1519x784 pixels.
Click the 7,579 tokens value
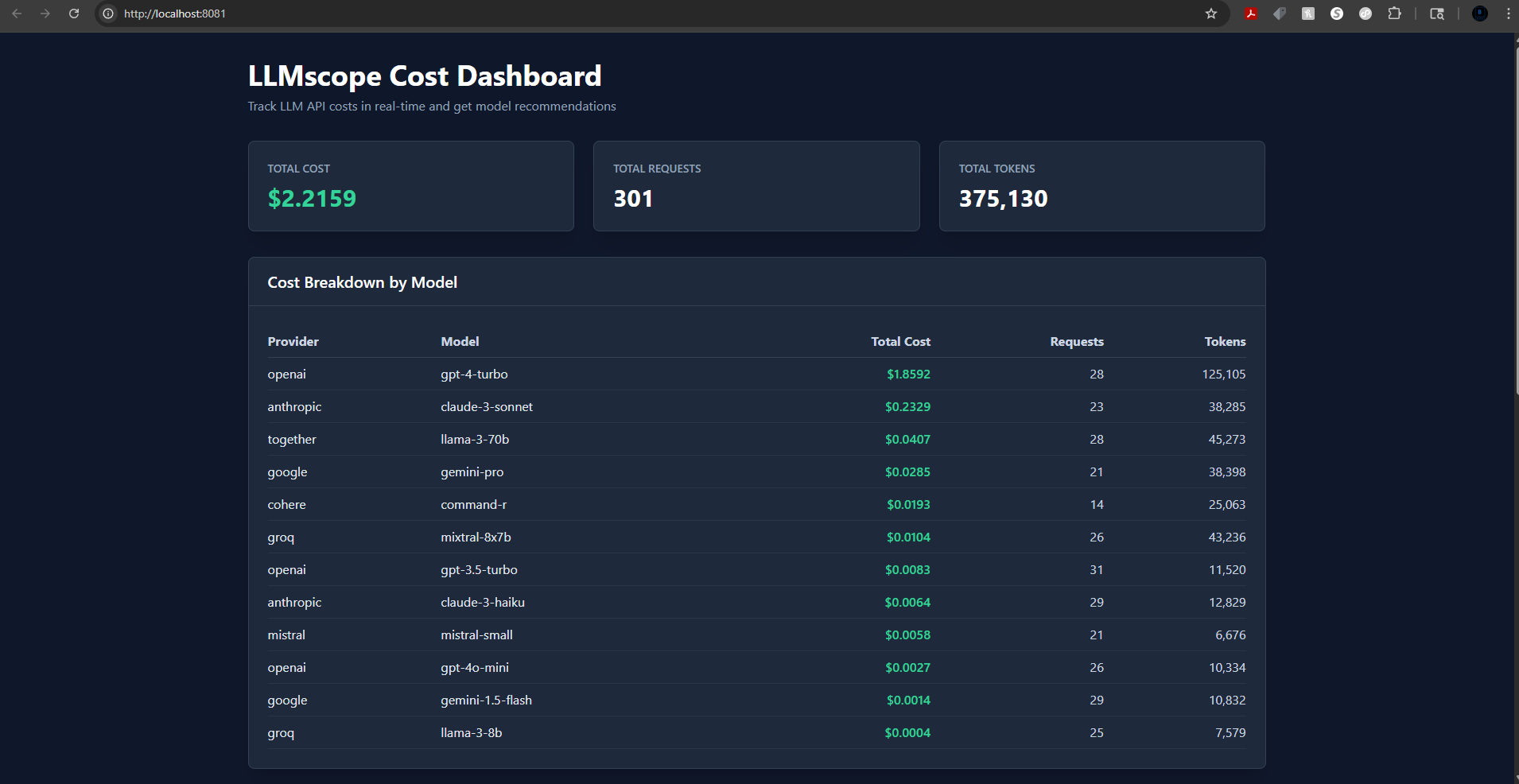(x=1230, y=732)
